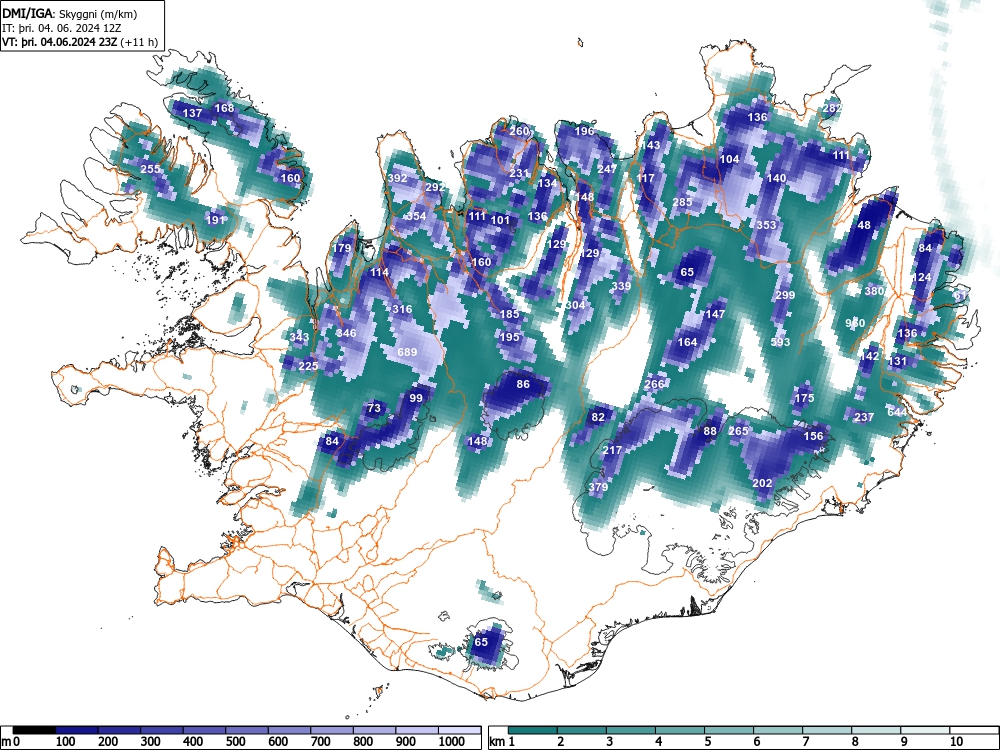Click the visibility value 156 on the map
Screen dimensions: 1000x750
[x=813, y=436]
